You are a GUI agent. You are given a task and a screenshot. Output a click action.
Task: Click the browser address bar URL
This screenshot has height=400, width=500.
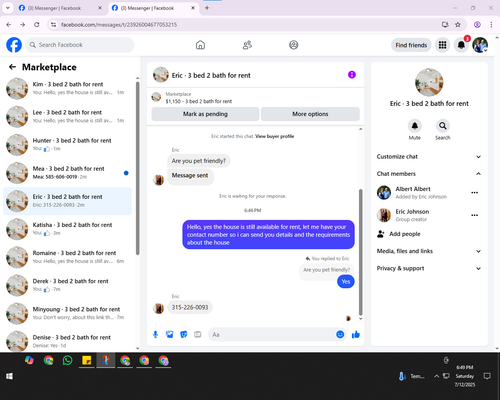tap(119, 25)
